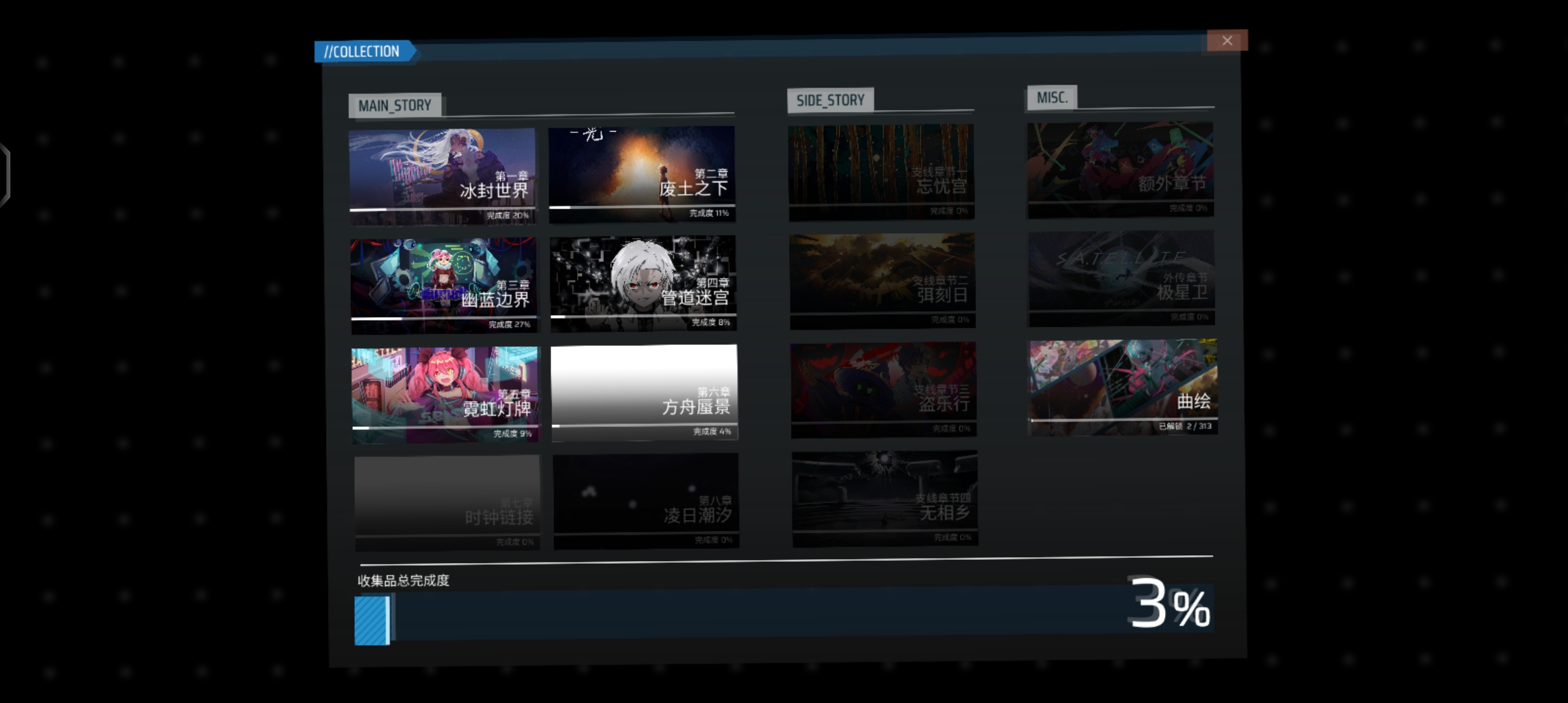Click the total collection progress bar
This screenshot has height=703, width=1568.
784,616
